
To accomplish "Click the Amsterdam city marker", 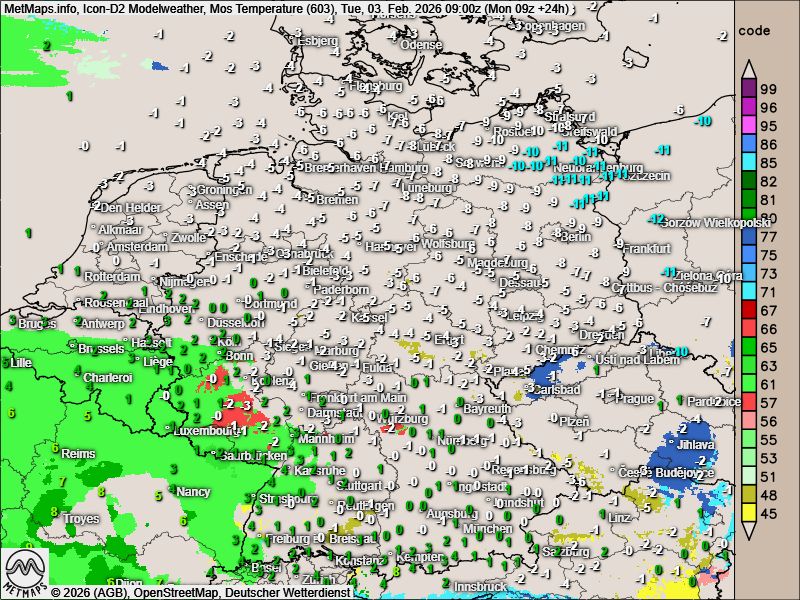I will [101, 247].
